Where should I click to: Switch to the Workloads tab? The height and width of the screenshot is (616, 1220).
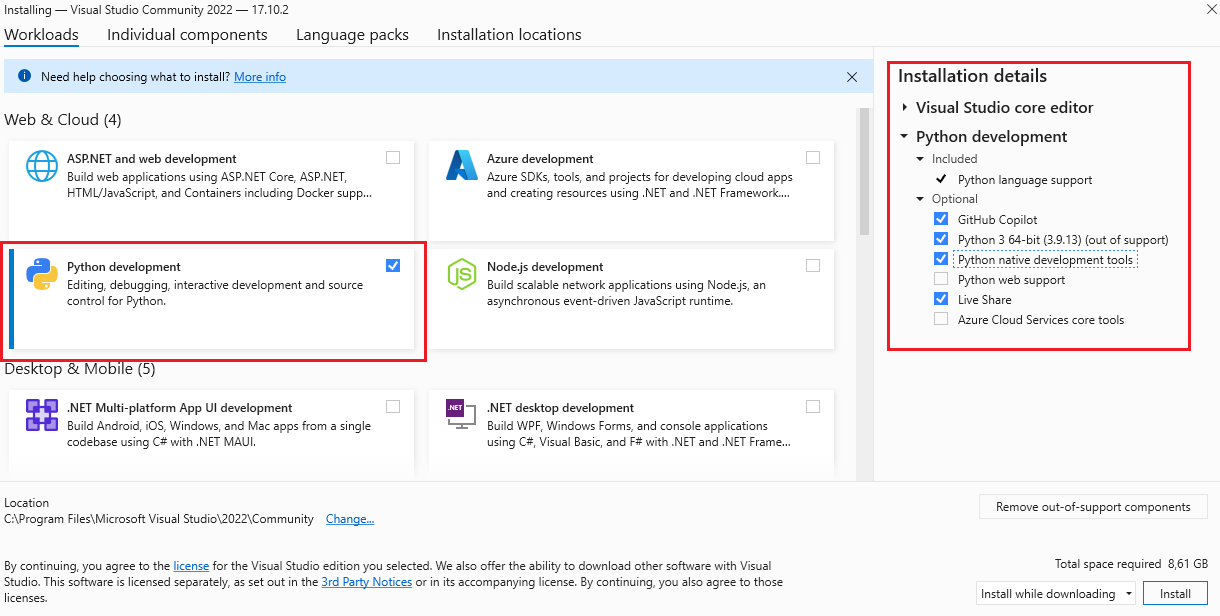(x=41, y=34)
